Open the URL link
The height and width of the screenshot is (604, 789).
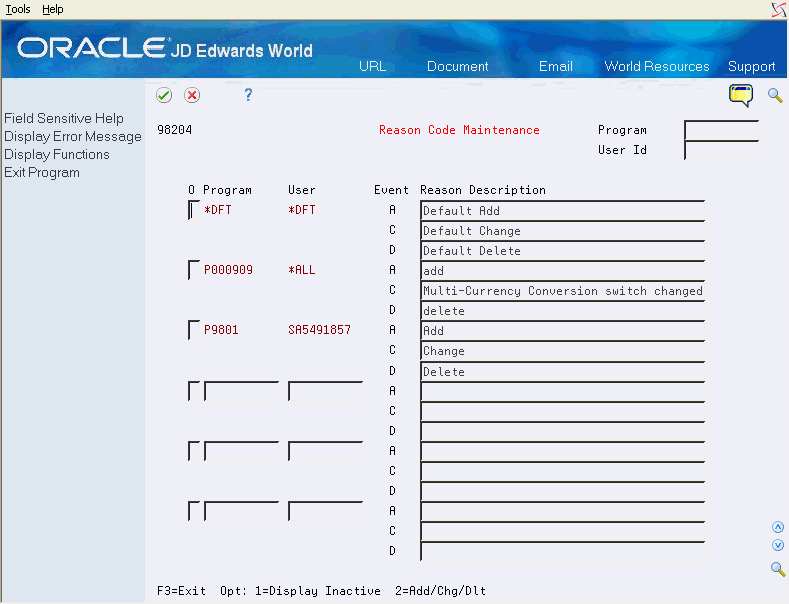[x=372, y=66]
